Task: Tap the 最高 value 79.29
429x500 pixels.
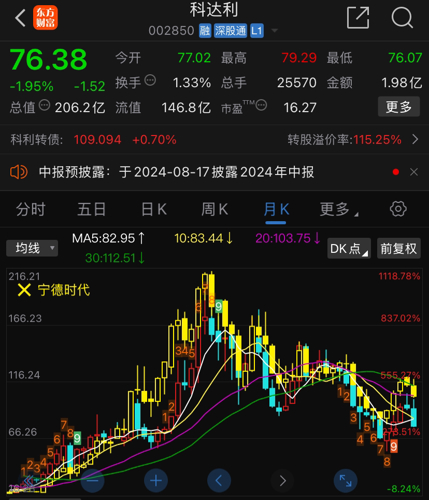Action: (x=299, y=58)
